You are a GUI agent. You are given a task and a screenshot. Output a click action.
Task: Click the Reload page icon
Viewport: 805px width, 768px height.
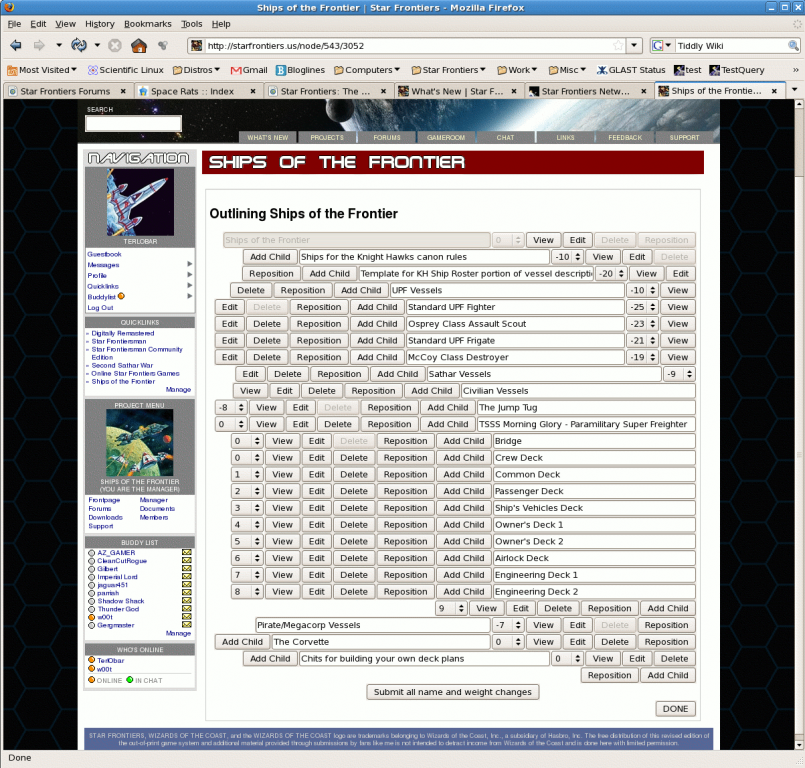(78, 46)
